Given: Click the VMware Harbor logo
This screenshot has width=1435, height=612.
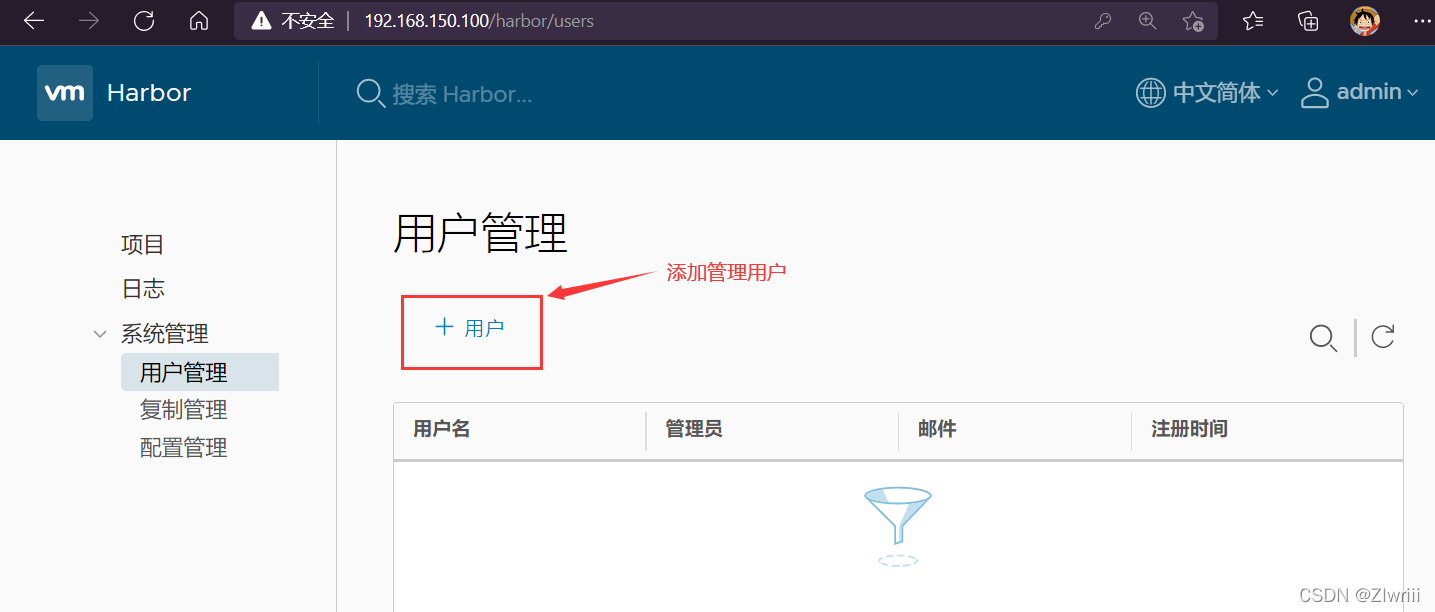Looking at the screenshot, I should [x=65, y=93].
